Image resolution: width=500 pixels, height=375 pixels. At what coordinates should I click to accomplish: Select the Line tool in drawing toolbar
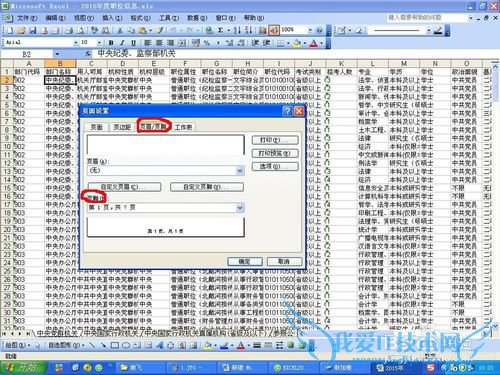(93, 345)
